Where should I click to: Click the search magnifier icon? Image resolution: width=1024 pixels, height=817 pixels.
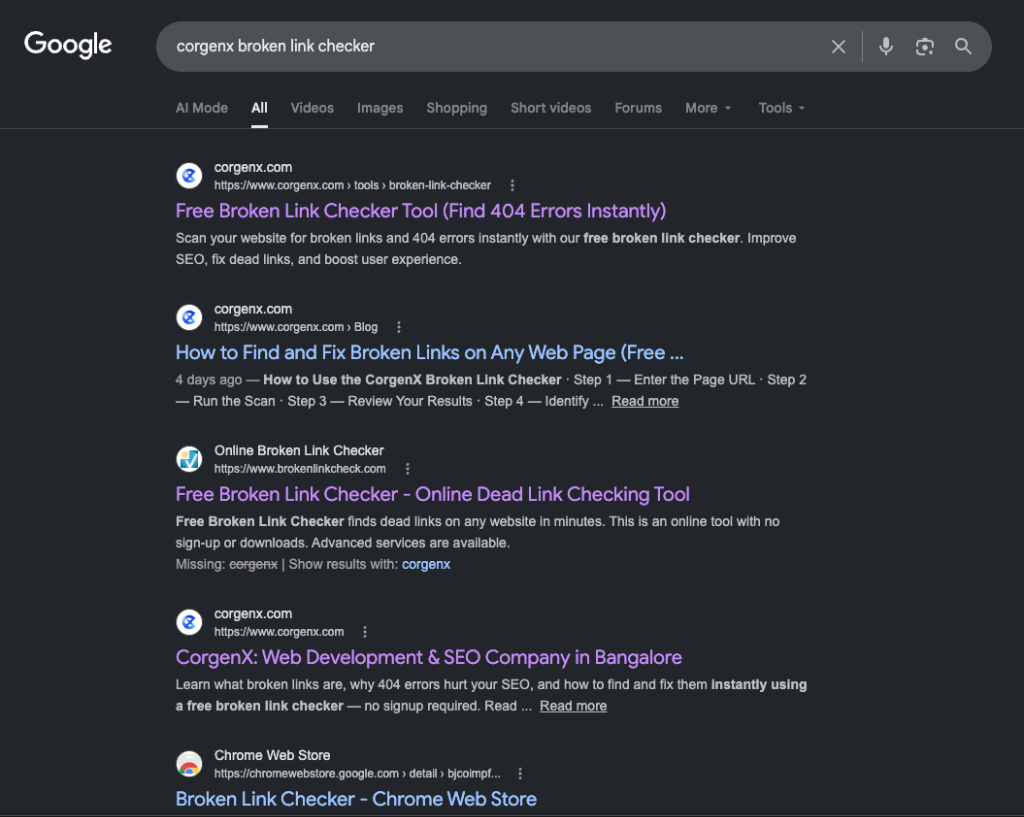click(962, 46)
